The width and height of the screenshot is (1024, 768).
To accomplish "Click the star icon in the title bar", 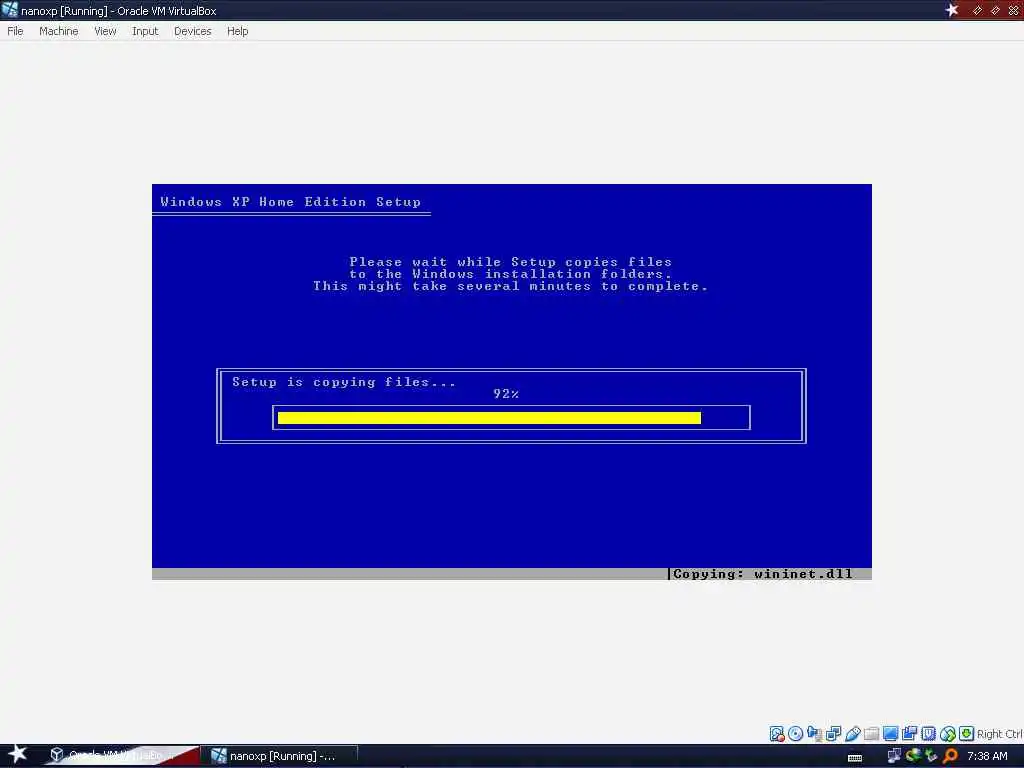I will [952, 10].
